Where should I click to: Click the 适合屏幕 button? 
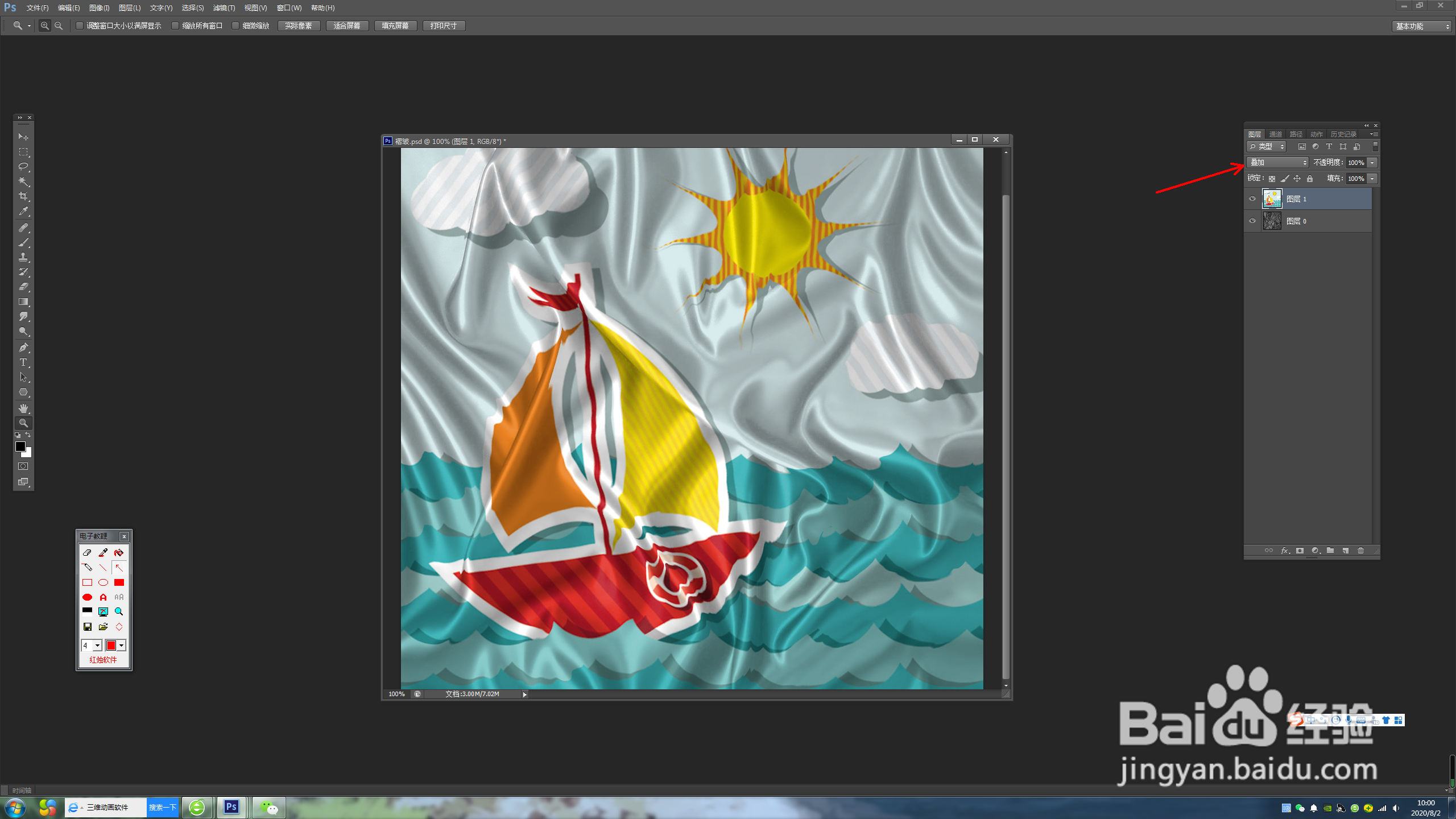coord(347,26)
